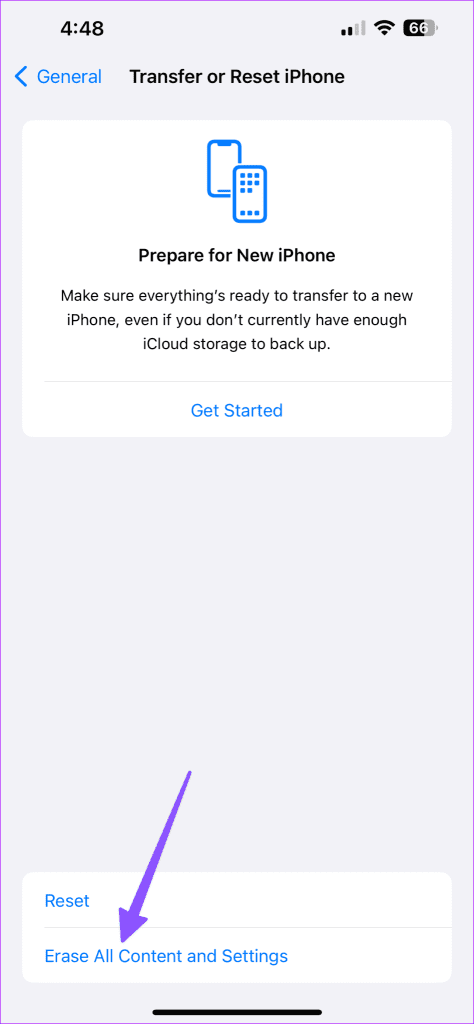This screenshot has width=474, height=1024.
Task: Open the Reset options
Action: 237,900
